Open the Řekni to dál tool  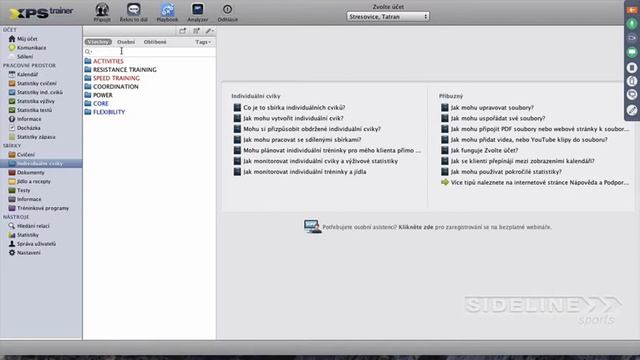133,12
